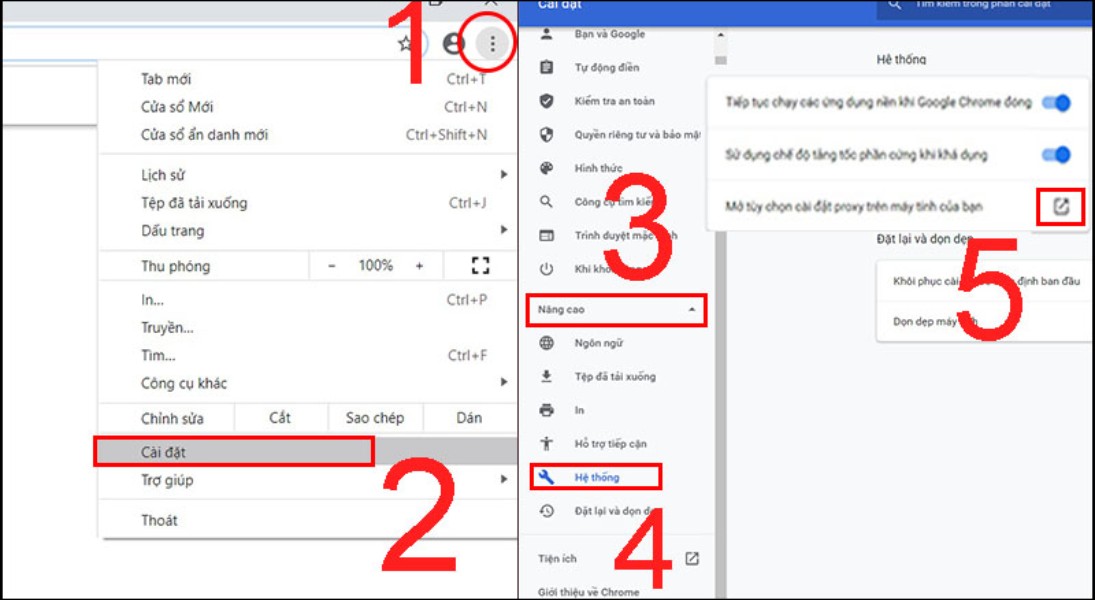The width and height of the screenshot is (1095, 600).
Task: Click the settings search field
Action: point(980,5)
